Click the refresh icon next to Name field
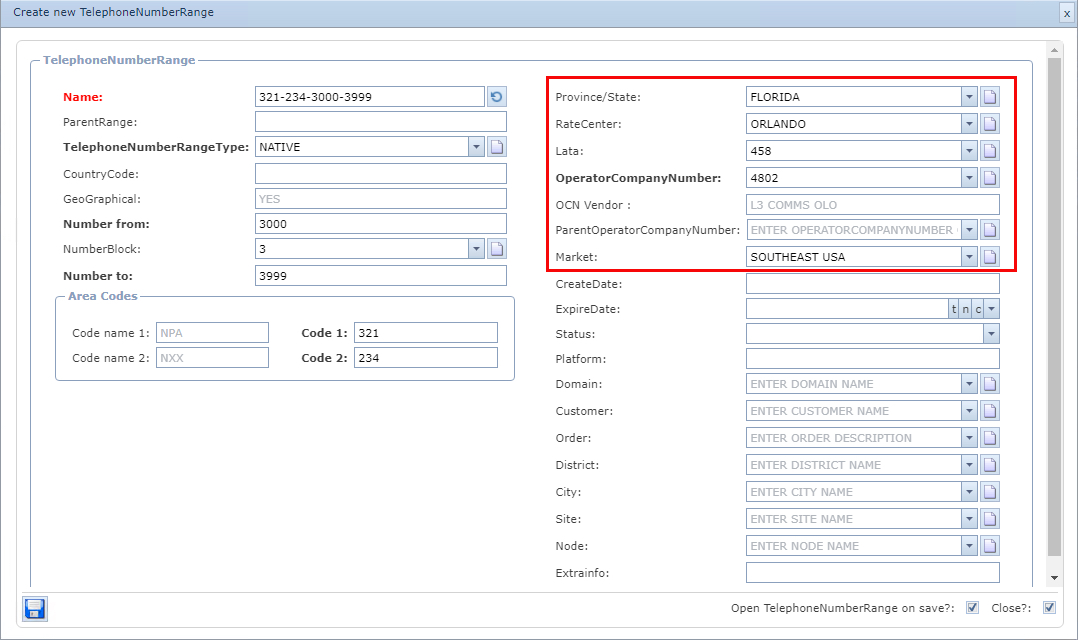 [x=496, y=97]
